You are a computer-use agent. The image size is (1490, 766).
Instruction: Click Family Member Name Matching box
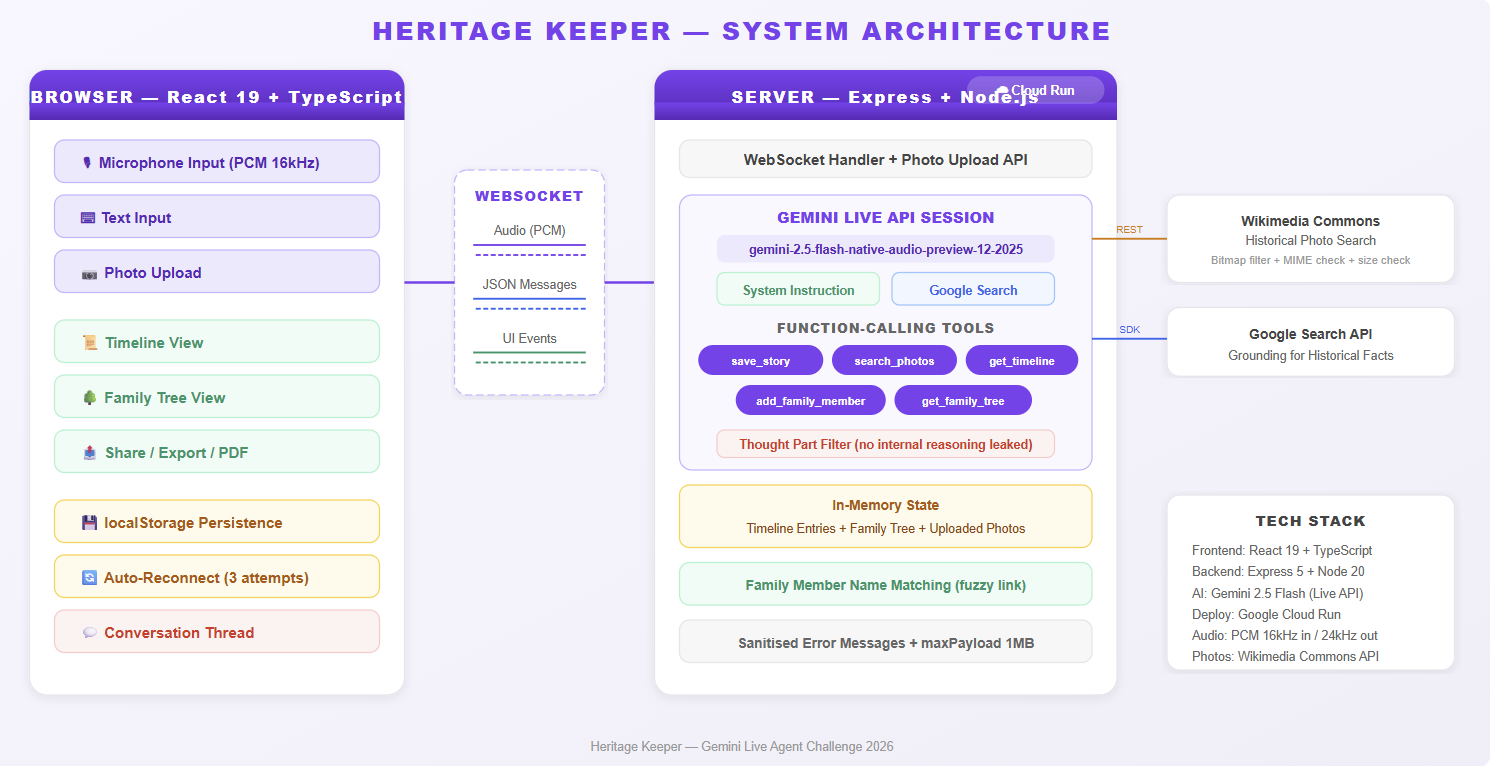coord(886,585)
